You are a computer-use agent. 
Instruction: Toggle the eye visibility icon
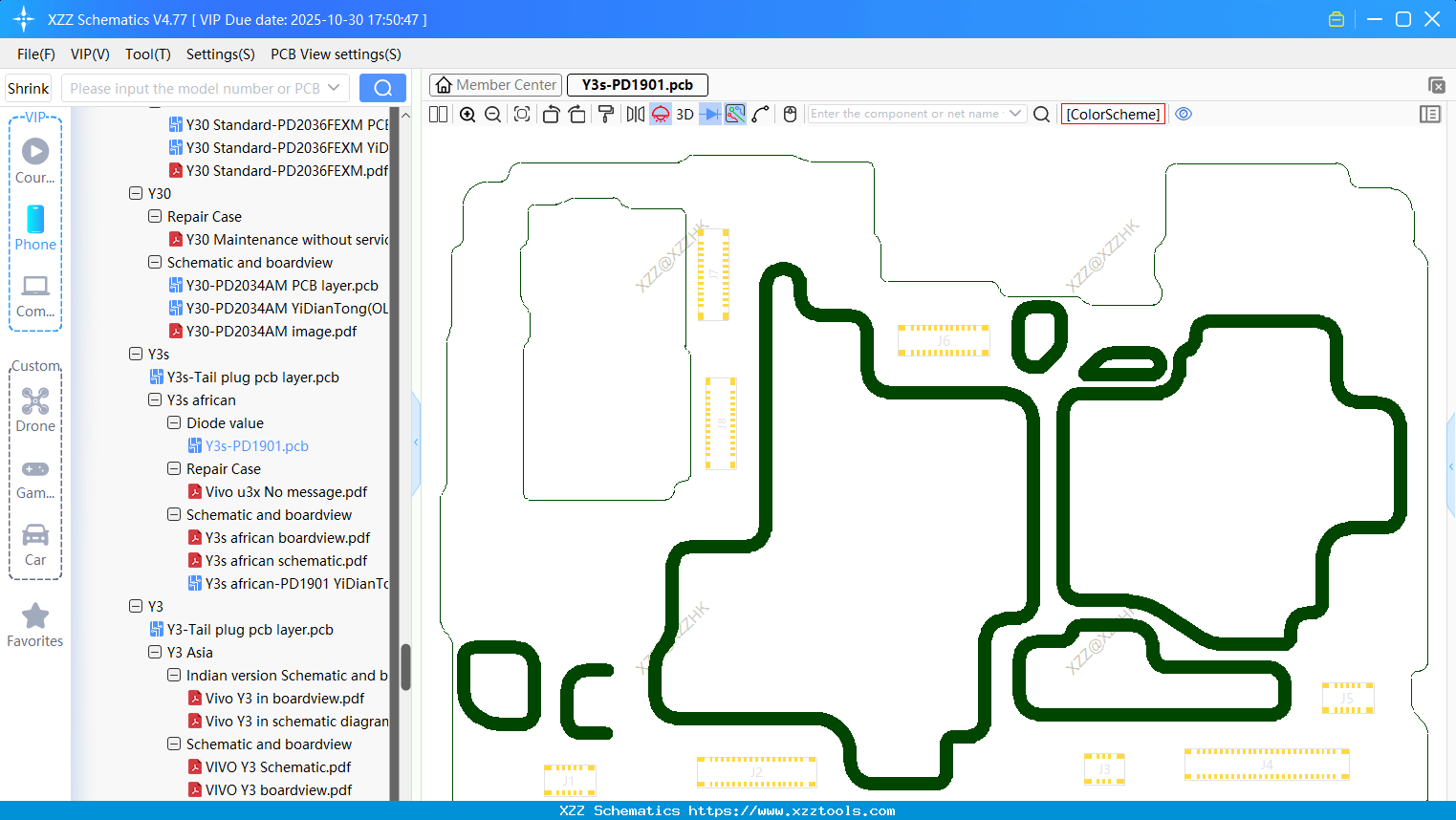pos(1184,114)
